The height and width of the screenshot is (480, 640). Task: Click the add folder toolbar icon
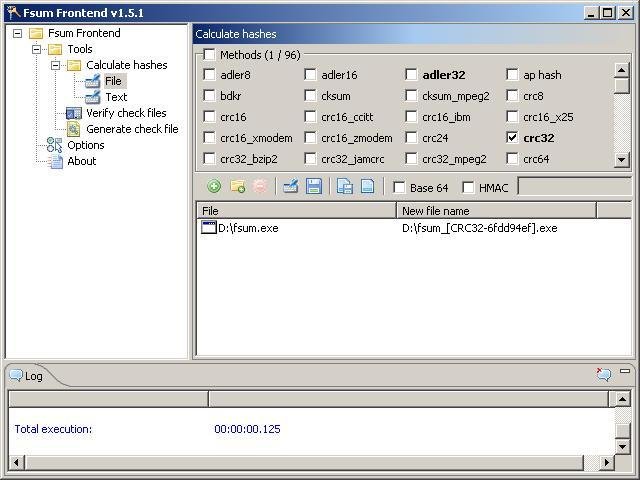click(x=238, y=187)
